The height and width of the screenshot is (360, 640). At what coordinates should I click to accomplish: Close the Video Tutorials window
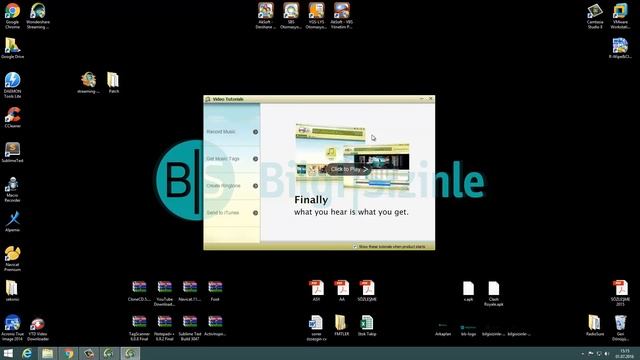pos(430,99)
